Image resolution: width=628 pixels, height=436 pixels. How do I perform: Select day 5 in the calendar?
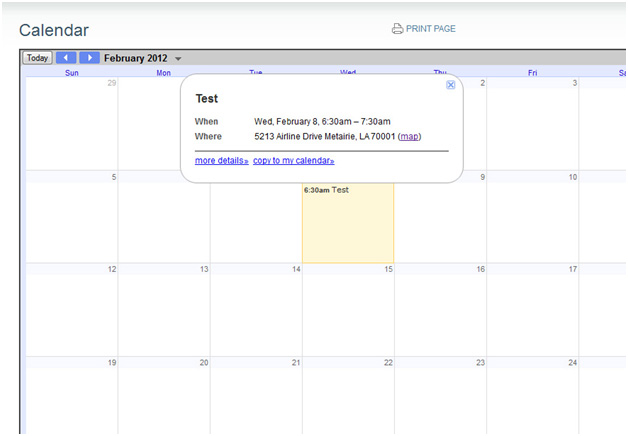coord(114,177)
